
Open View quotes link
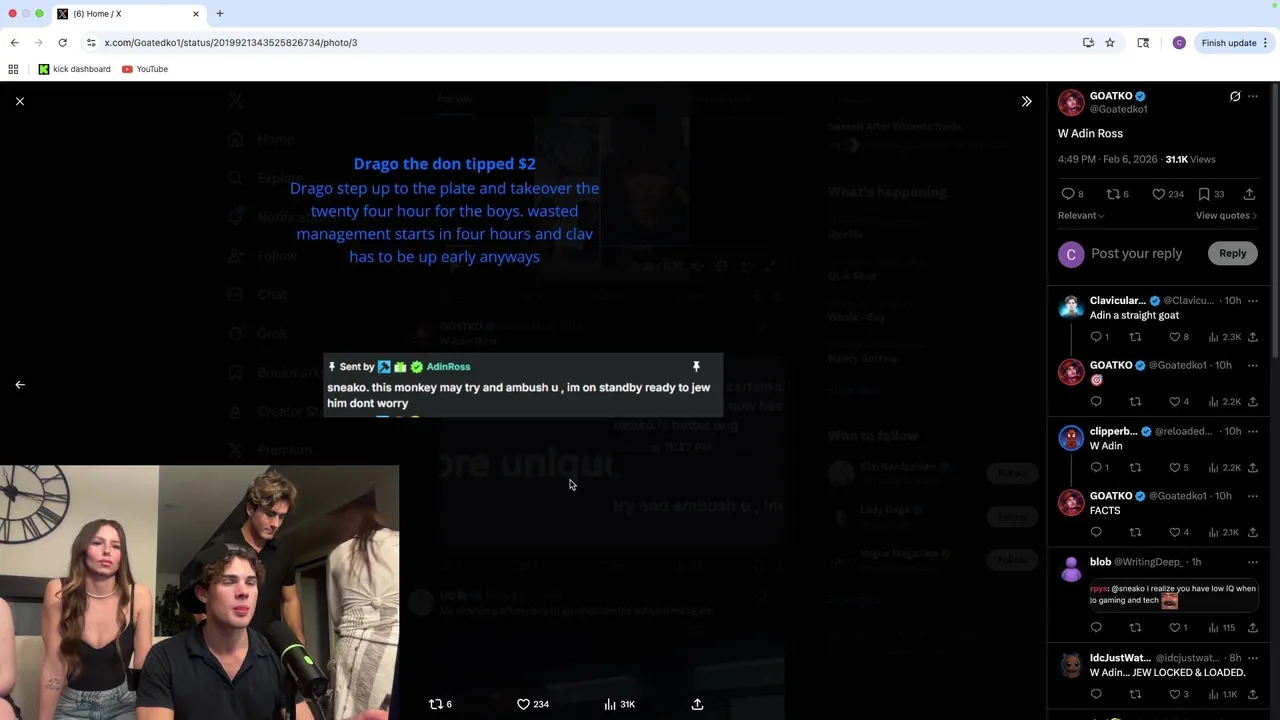[1226, 215]
